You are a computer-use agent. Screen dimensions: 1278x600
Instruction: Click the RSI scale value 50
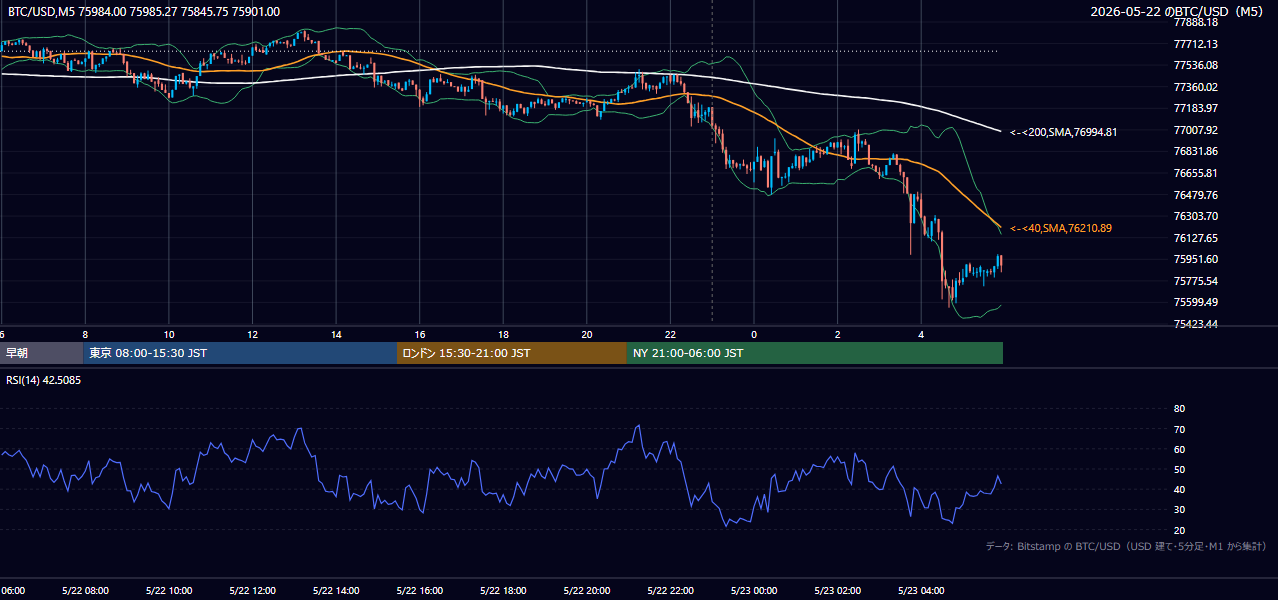(x=1180, y=469)
